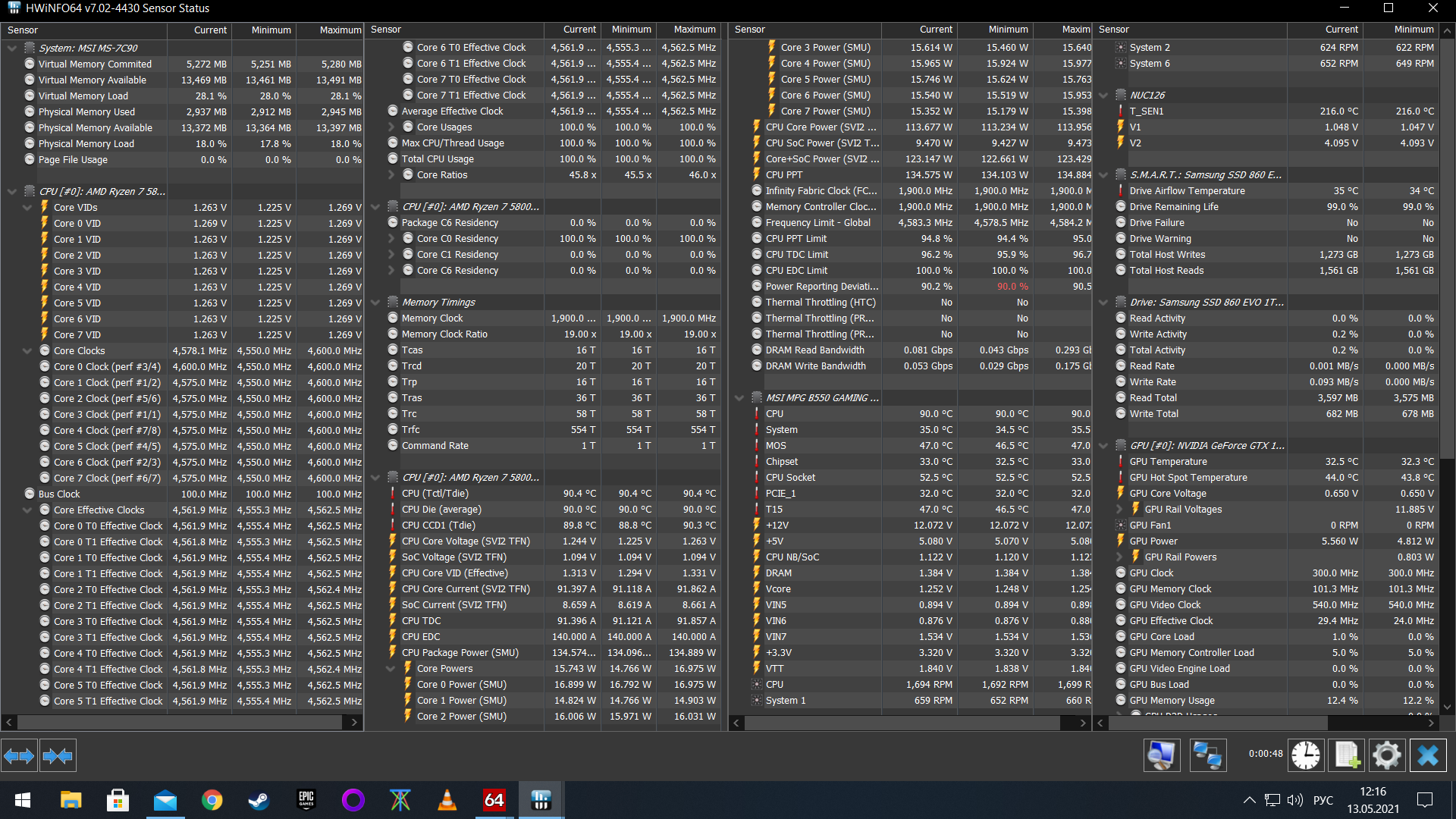This screenshot has height=819, width=1456.
Task: Expand the GPU Rail Powers entry
Action: 1120,557
